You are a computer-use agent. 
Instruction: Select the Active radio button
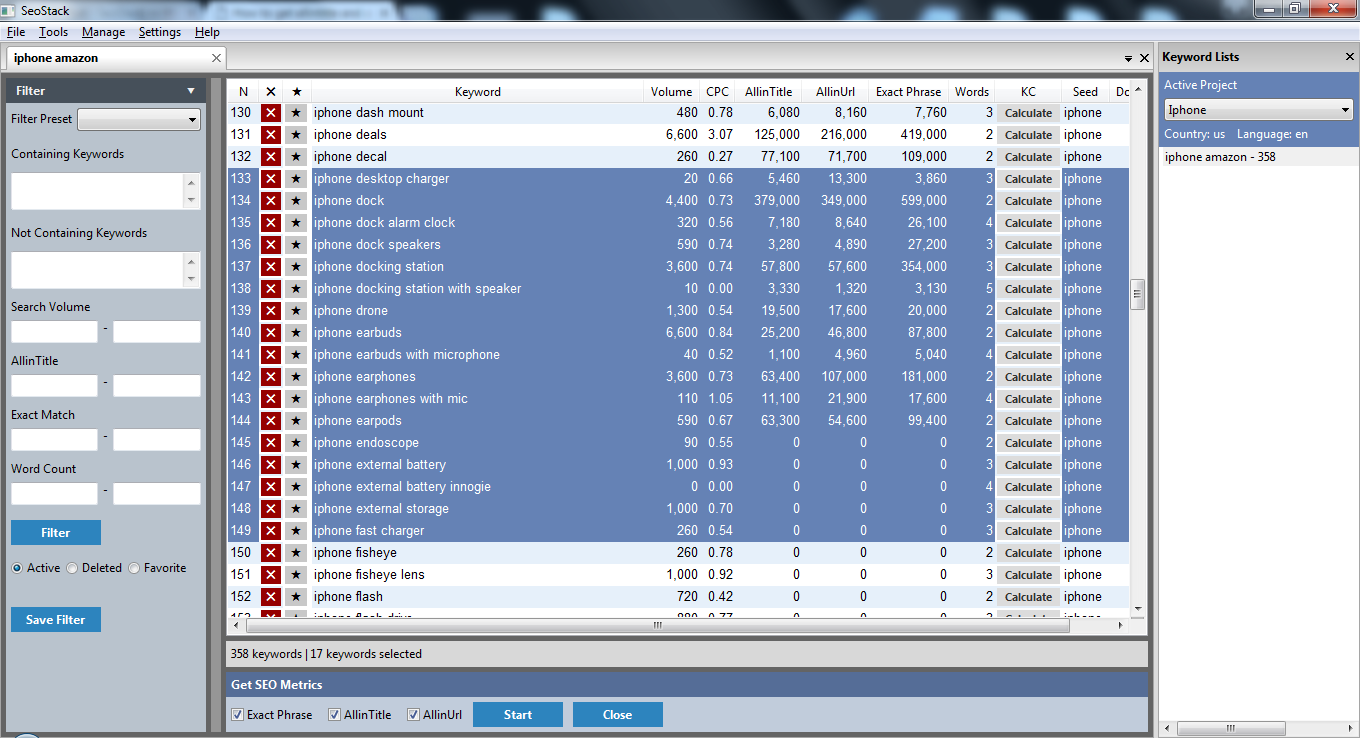click(17, 568)
